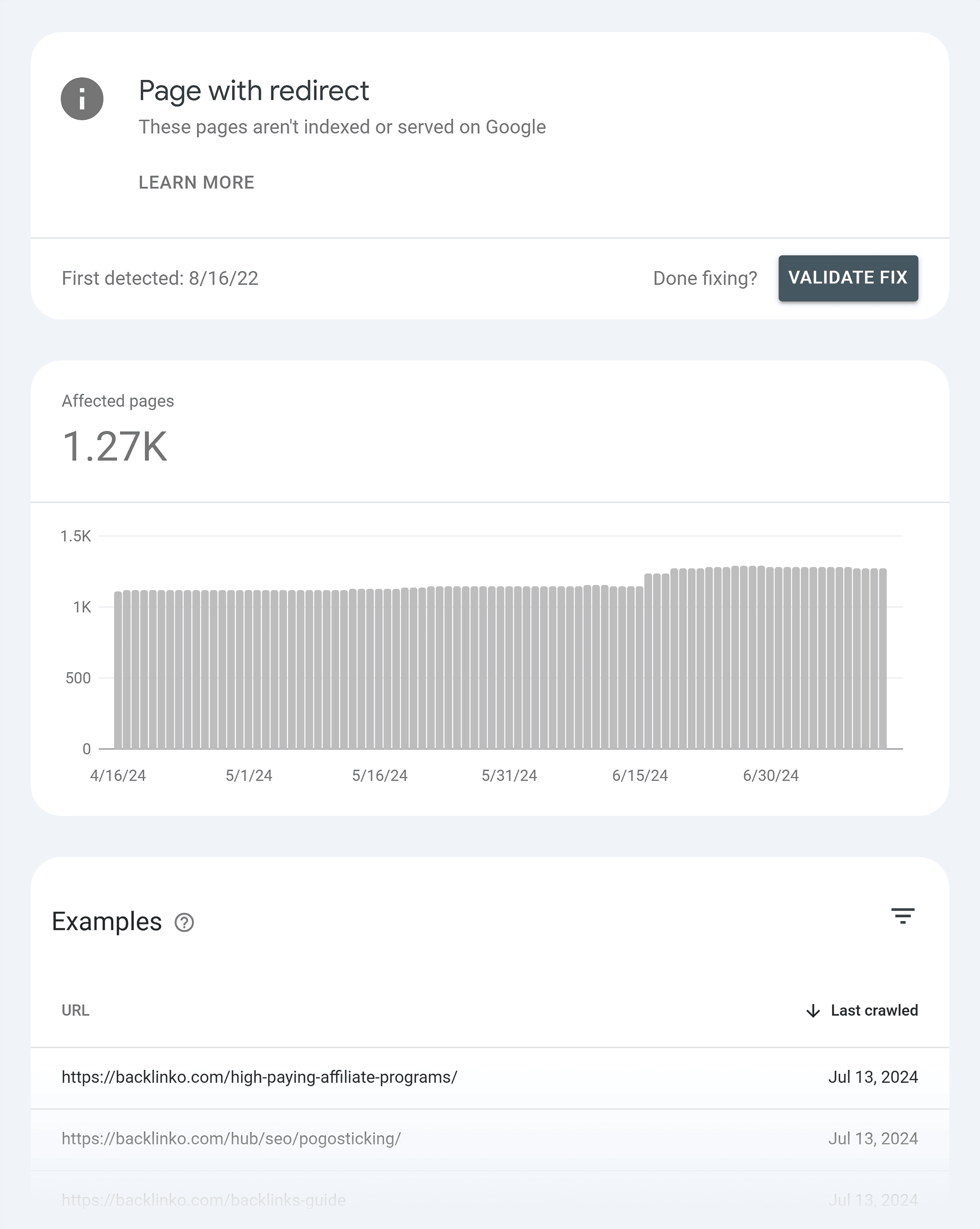Viewport: 980px width, 1229px height.
Task: Click the 5/1/24 date on chart axis
Action: point(249,775)
